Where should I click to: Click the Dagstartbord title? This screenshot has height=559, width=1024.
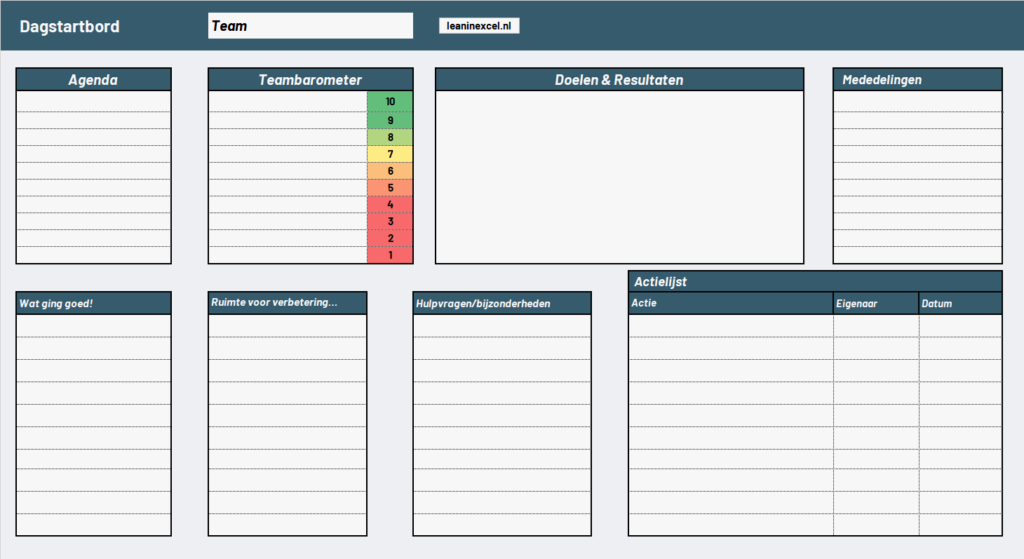pos(69,26)
